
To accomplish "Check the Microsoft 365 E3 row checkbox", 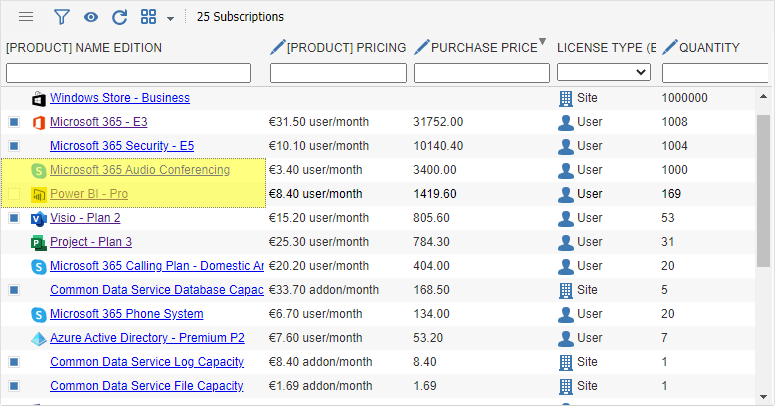I will click(14, 122).
